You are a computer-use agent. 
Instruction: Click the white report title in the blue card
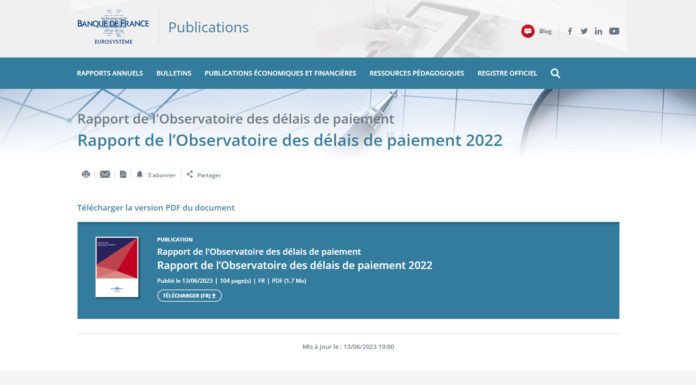[295, 266]
